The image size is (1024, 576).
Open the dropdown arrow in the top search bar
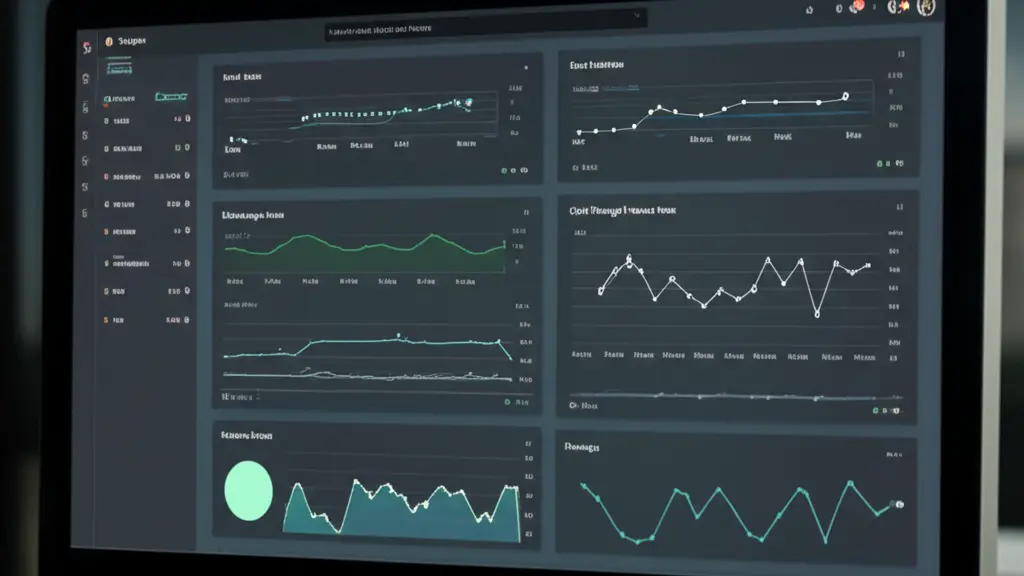(x=637, y=16)
